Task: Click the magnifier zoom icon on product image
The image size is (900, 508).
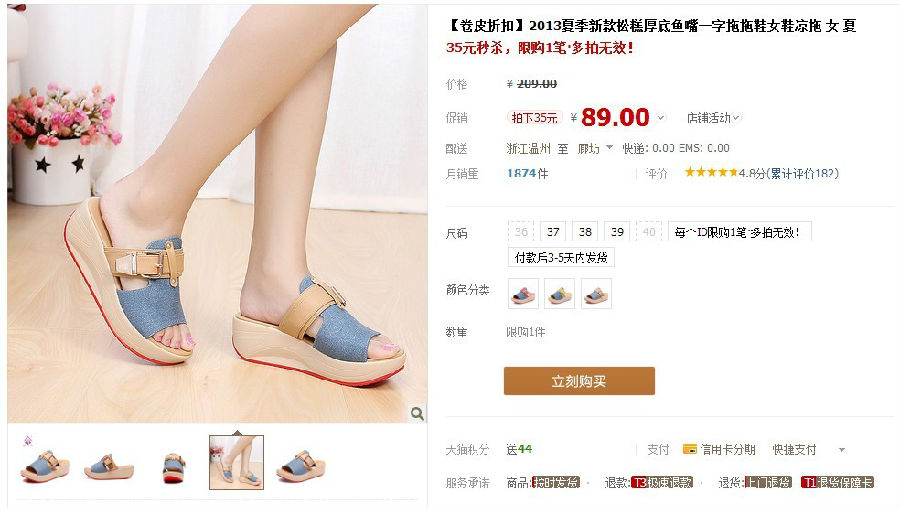Action: 417,413
